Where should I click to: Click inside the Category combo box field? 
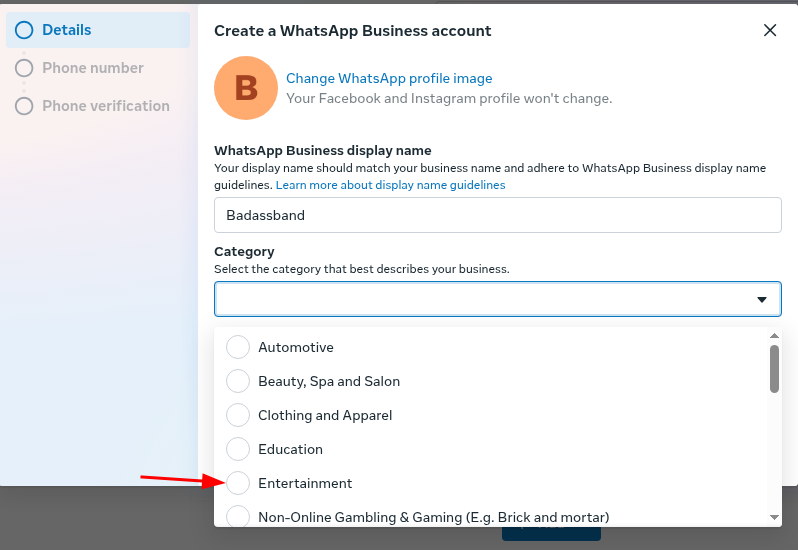[480, 299]
